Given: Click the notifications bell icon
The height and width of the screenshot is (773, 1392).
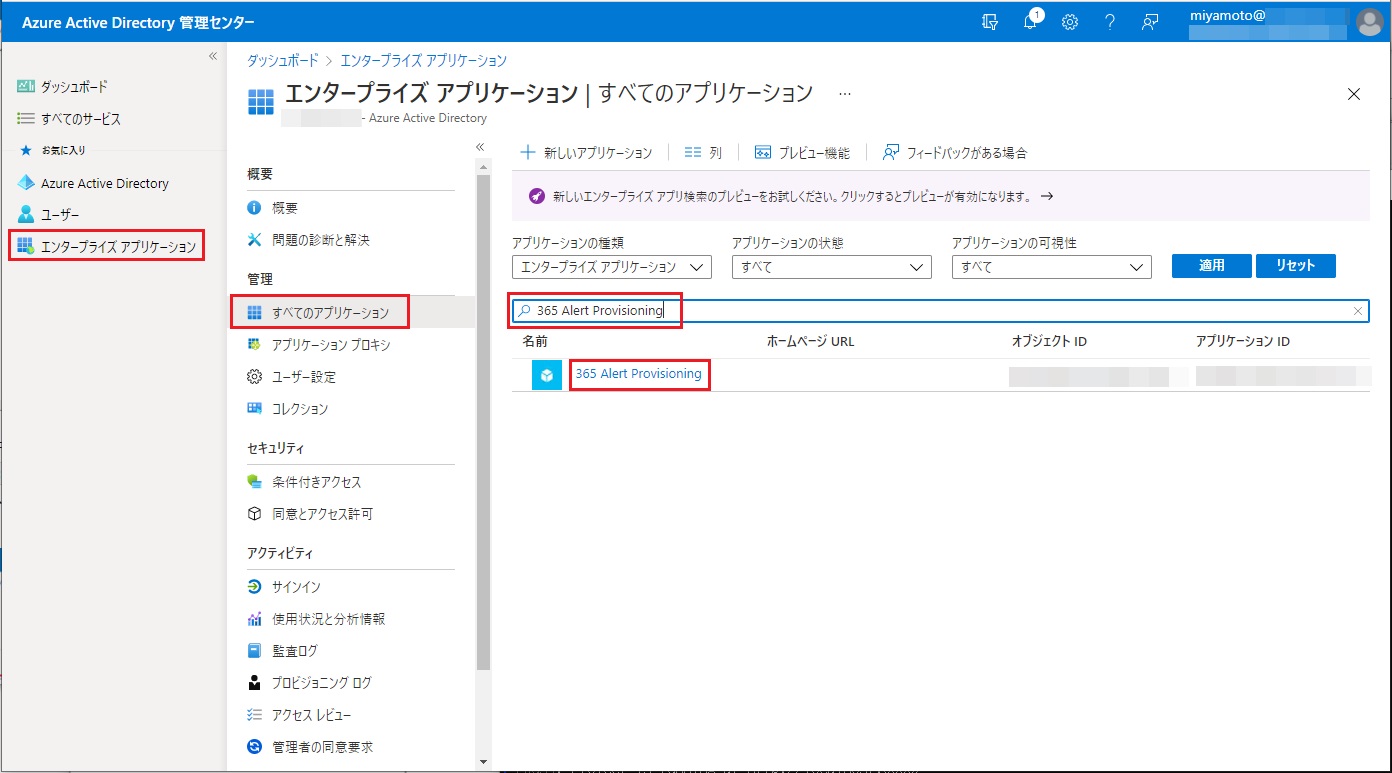Looking at the screenshot, I should pos(1030,22).
